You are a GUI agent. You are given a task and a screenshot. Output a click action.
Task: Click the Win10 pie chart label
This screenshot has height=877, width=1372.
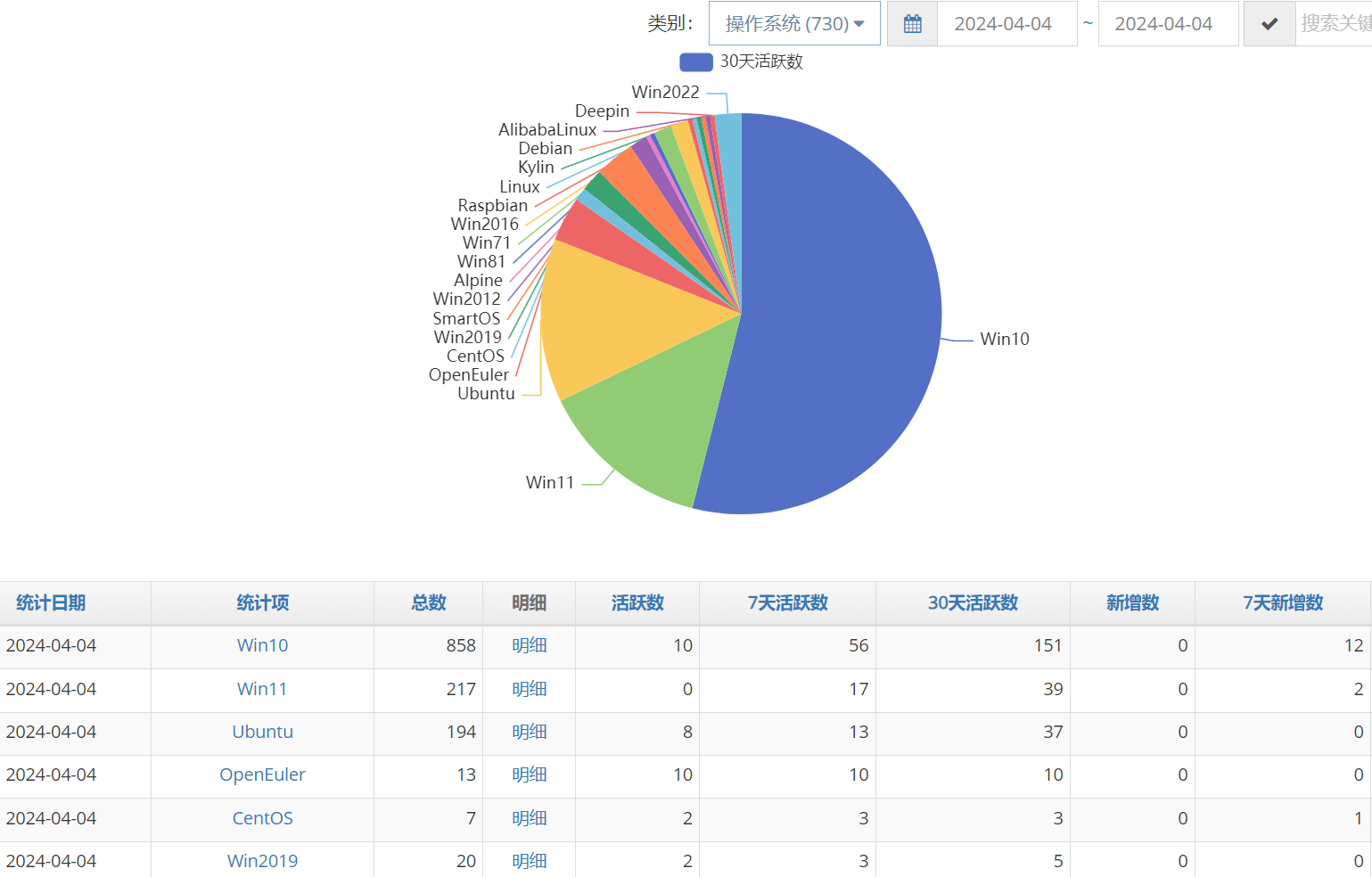[x=1005, y=339]
